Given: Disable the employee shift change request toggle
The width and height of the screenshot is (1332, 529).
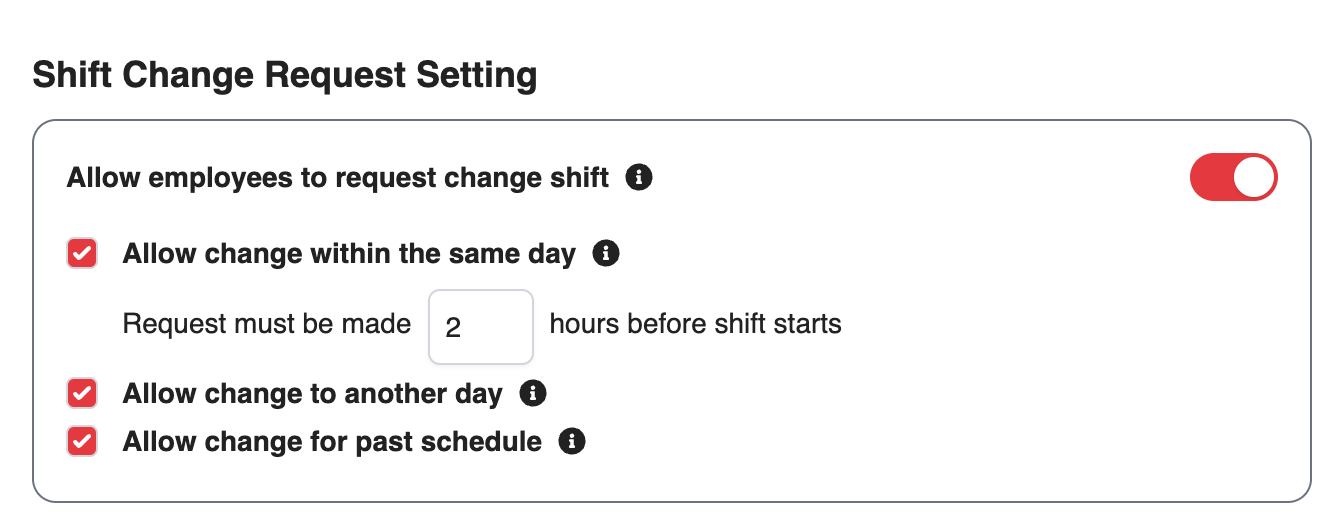Looking at the screenshot, I should pos(1233,178).
